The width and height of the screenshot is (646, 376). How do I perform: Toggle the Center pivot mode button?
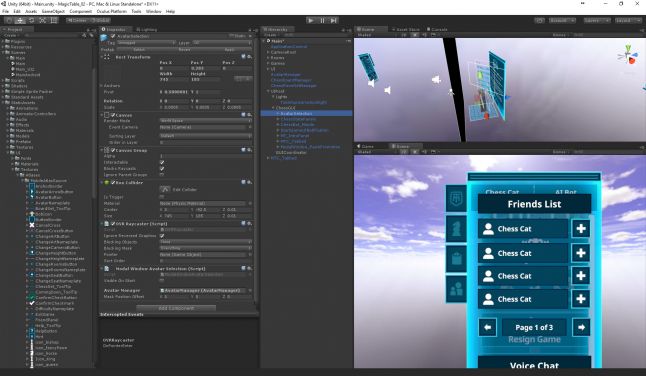(77, 20)
